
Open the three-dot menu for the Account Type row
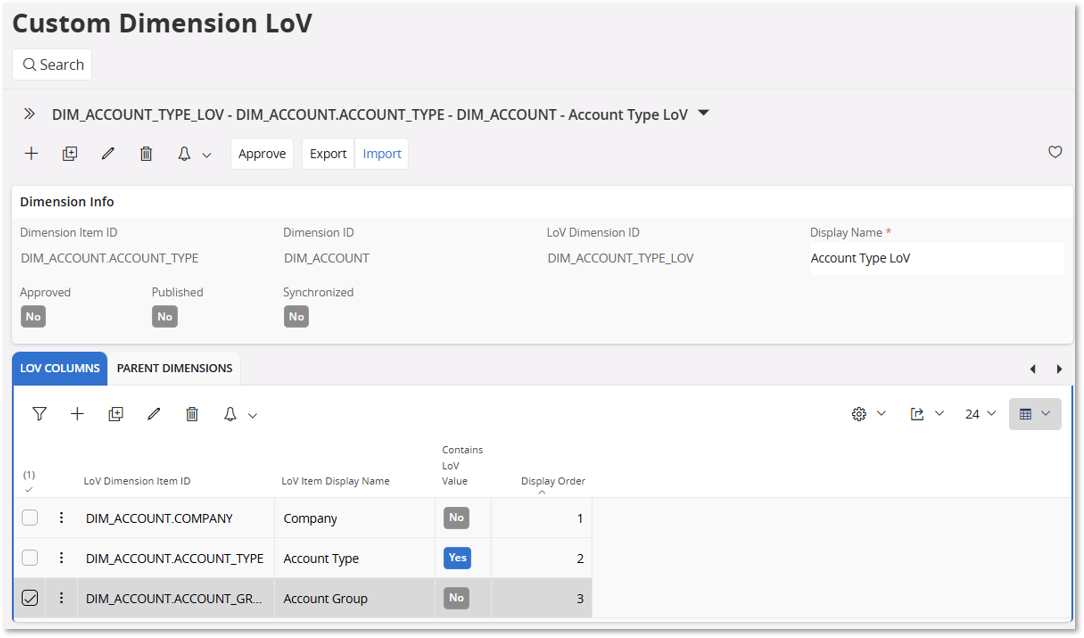click(x=62, y=558)
